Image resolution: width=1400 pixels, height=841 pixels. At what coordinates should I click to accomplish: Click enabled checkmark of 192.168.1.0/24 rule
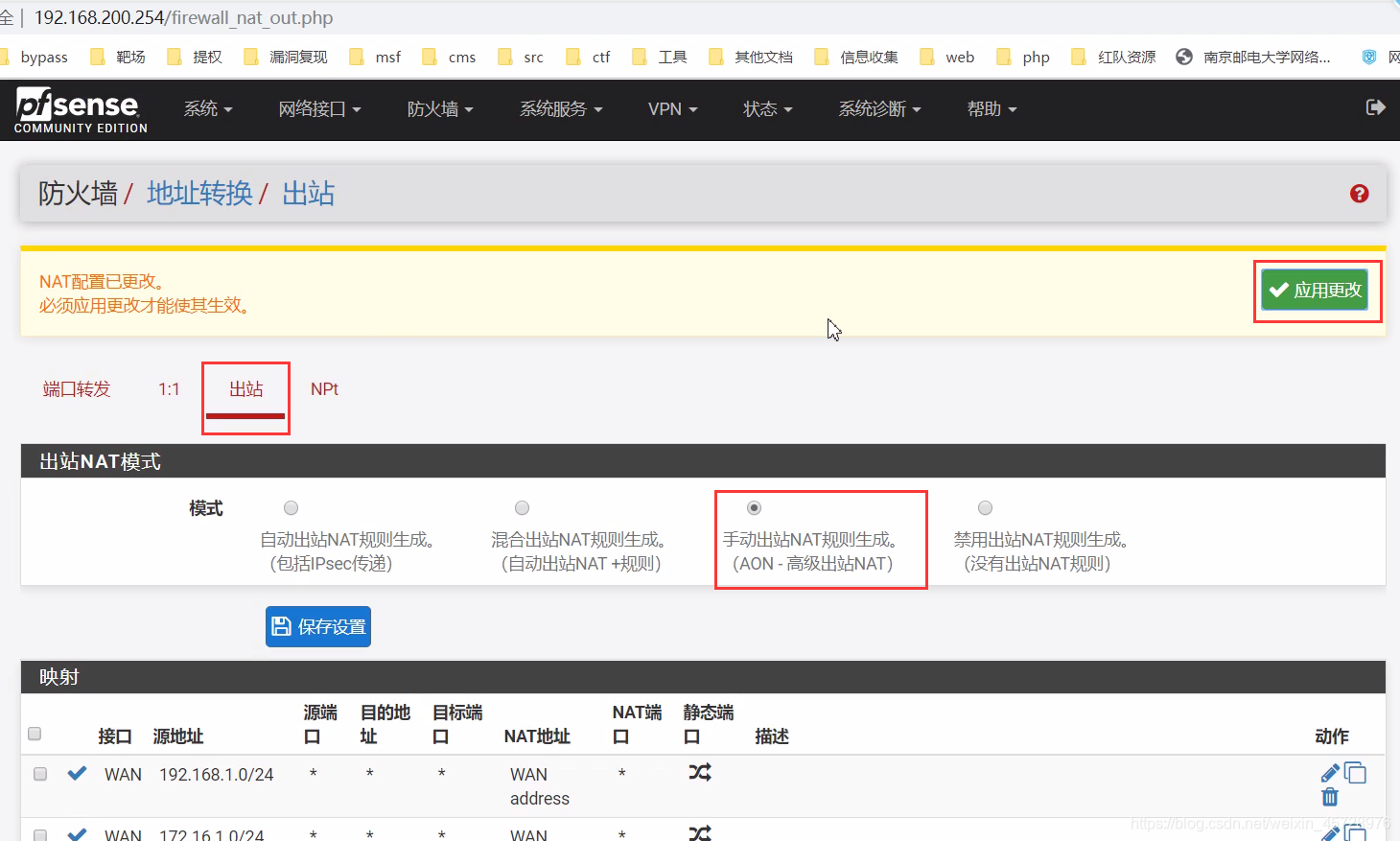(x=78, y=773)
